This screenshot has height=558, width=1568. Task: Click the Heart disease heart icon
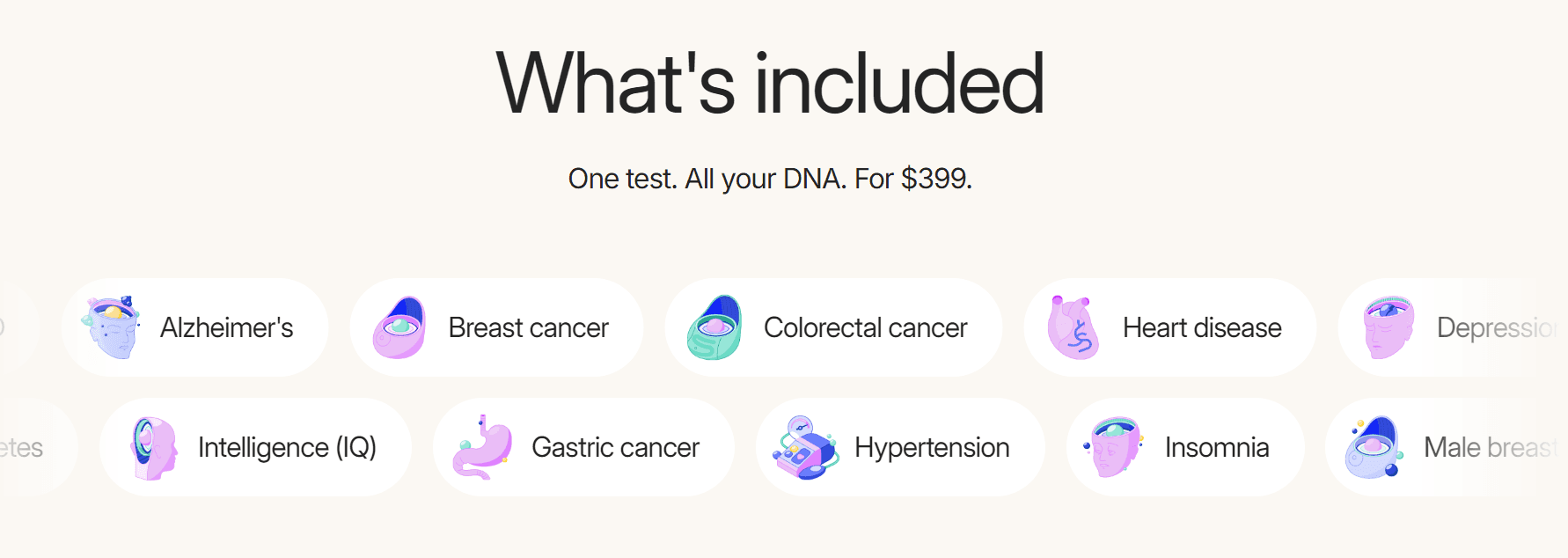1073,327
